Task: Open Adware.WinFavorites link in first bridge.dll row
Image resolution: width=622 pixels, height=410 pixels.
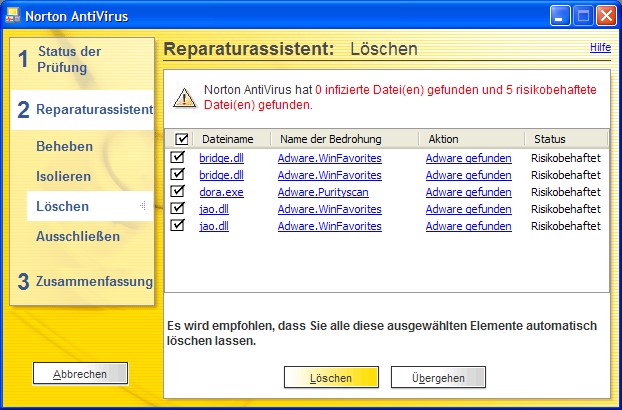Action: click(x=330, y=158)
